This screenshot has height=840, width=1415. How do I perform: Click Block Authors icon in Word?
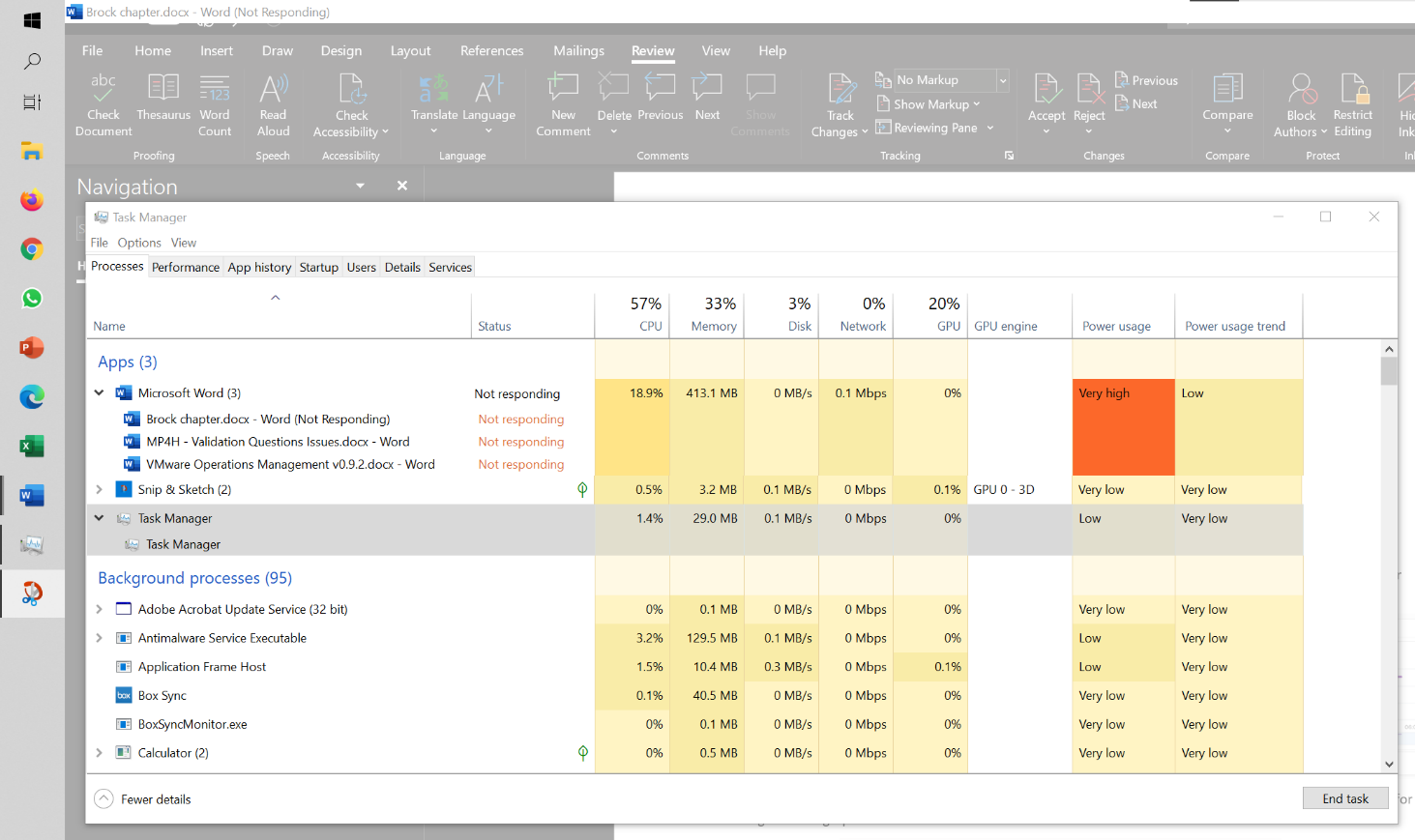pos(1302,88)
